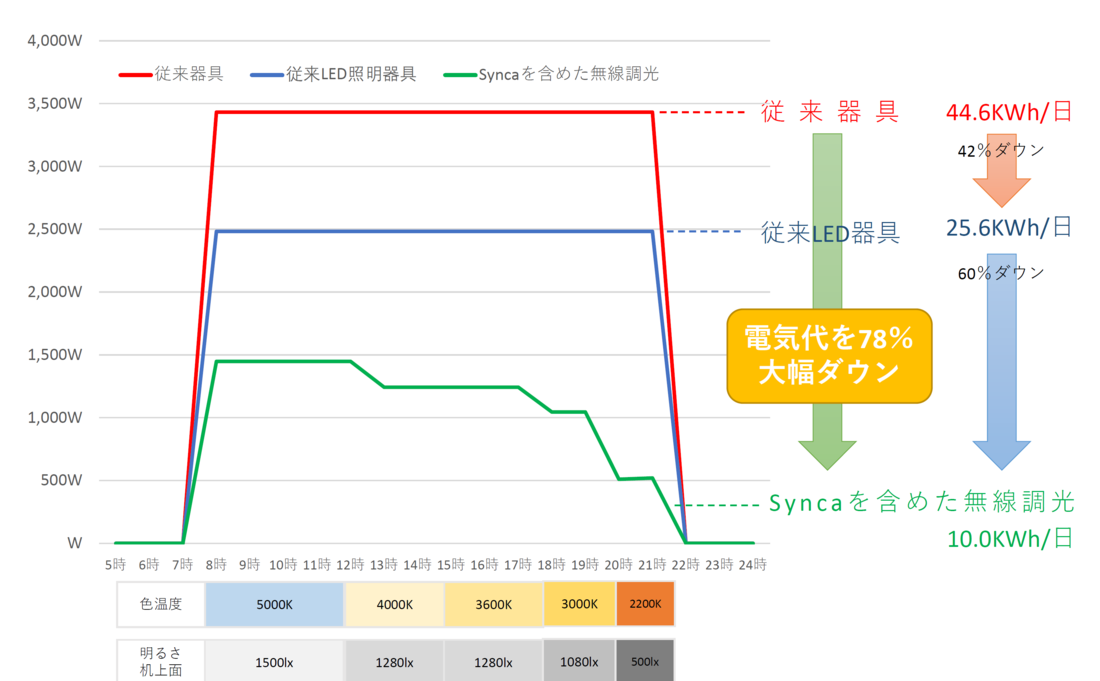The height and width of the screenshot is (681, 1100).
Task: Select the 3600K color temperature cell
Action: (x=493, y=604)
